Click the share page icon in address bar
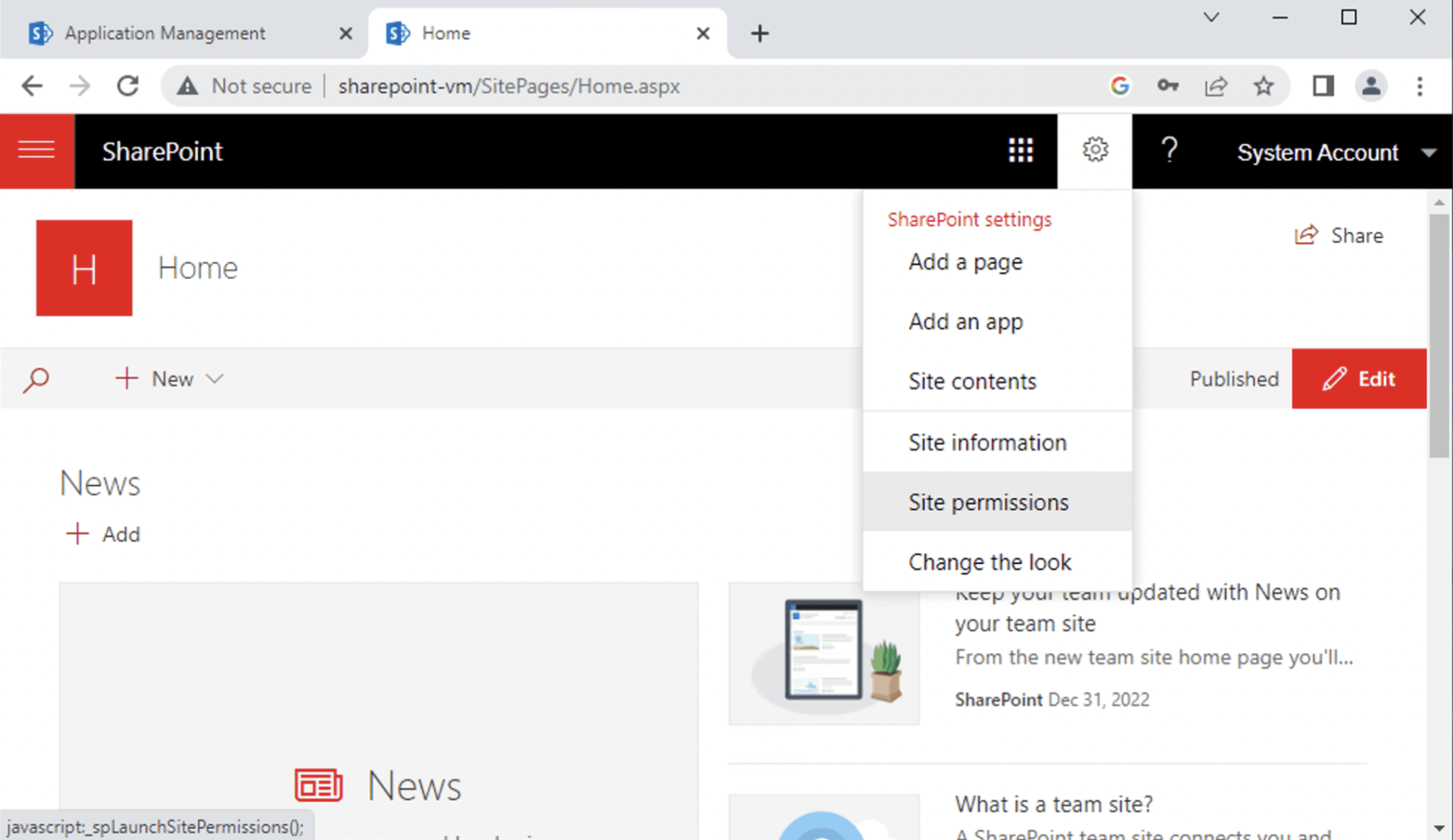 1216,86
